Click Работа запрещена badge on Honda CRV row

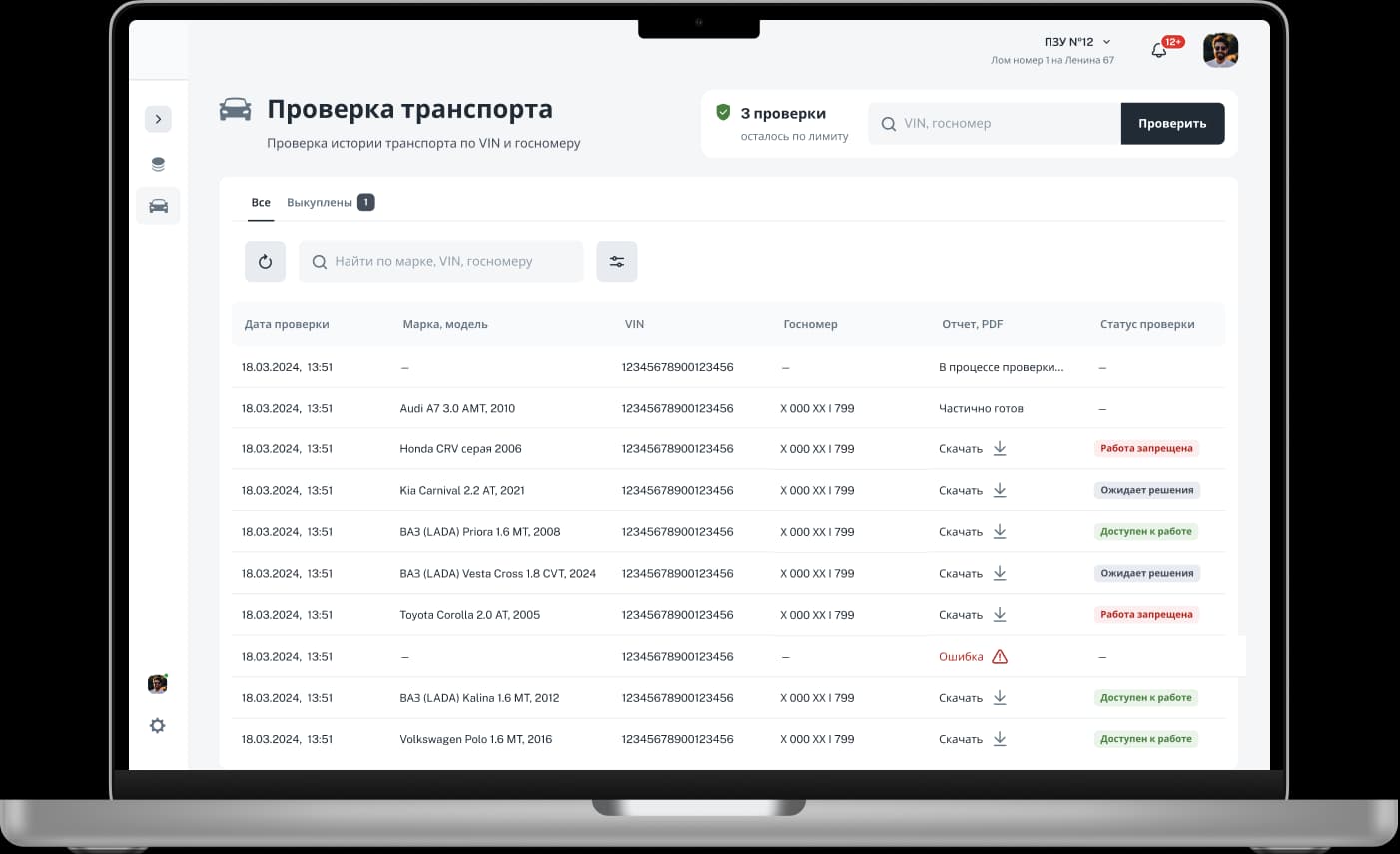[x=1146, y=449]
